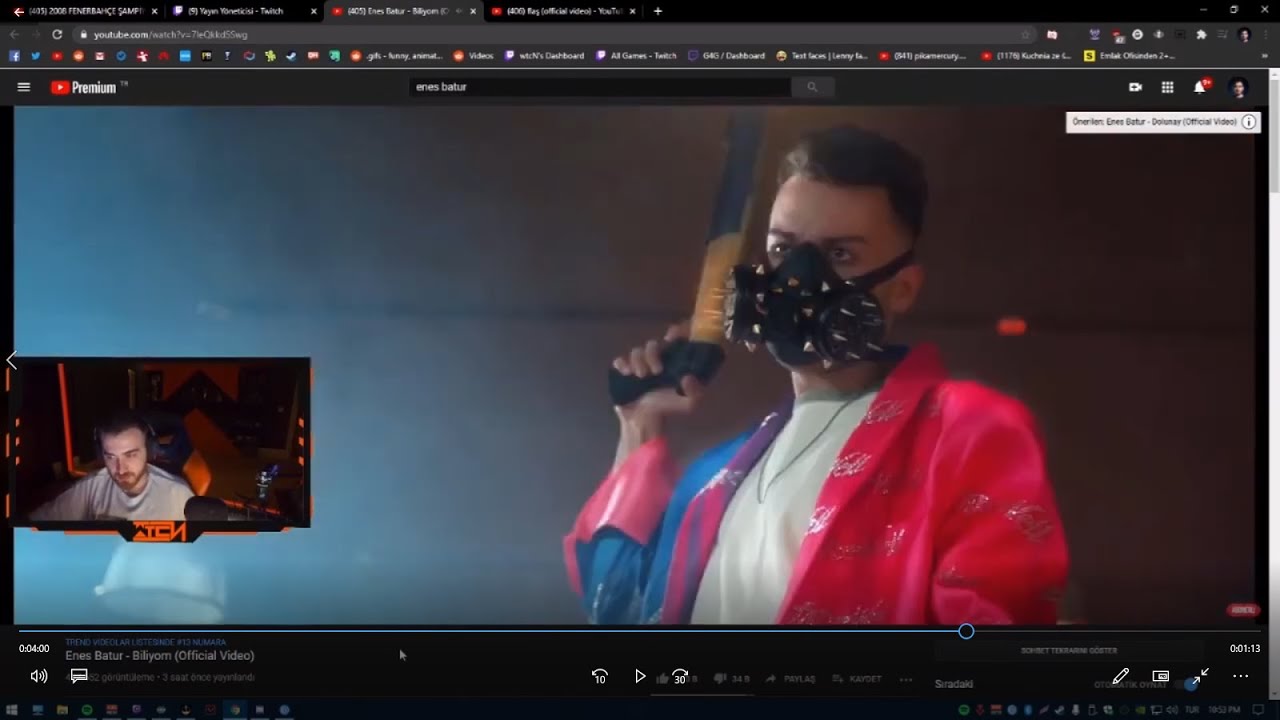This screenshot has width=1280, height=720.
Task: Click the 'Enes Batur - Biliyom (Official Video)' title
Action: pos(160,656)
